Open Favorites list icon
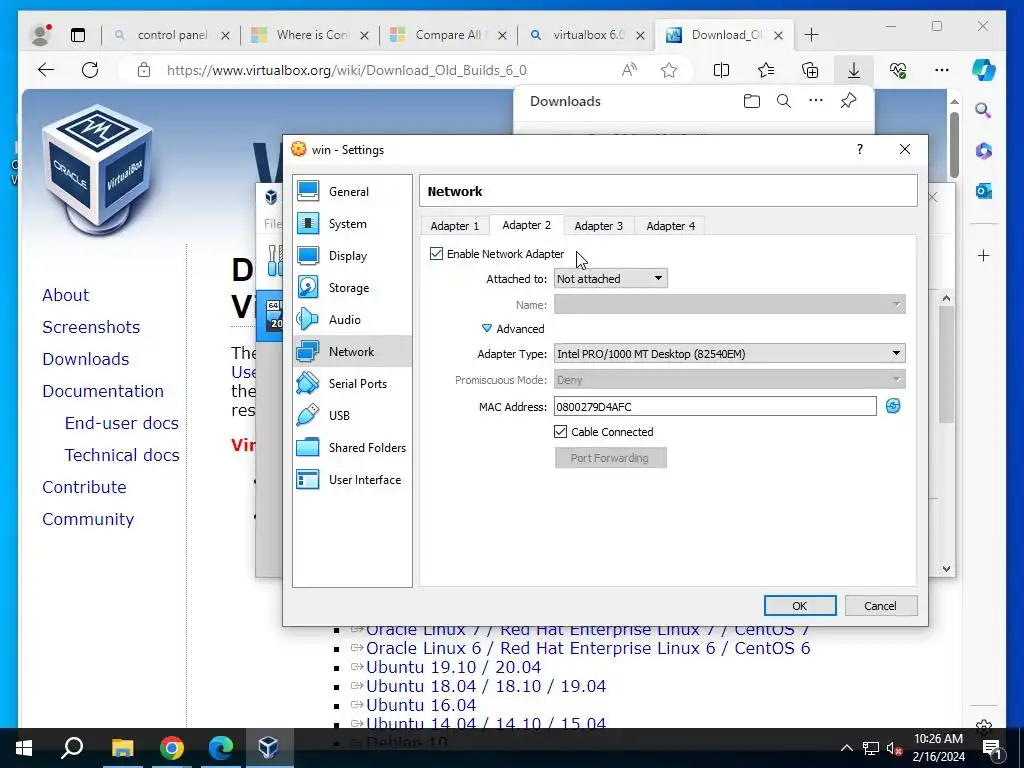Screen dimensions: 1024x768 (x=765, y=70)
